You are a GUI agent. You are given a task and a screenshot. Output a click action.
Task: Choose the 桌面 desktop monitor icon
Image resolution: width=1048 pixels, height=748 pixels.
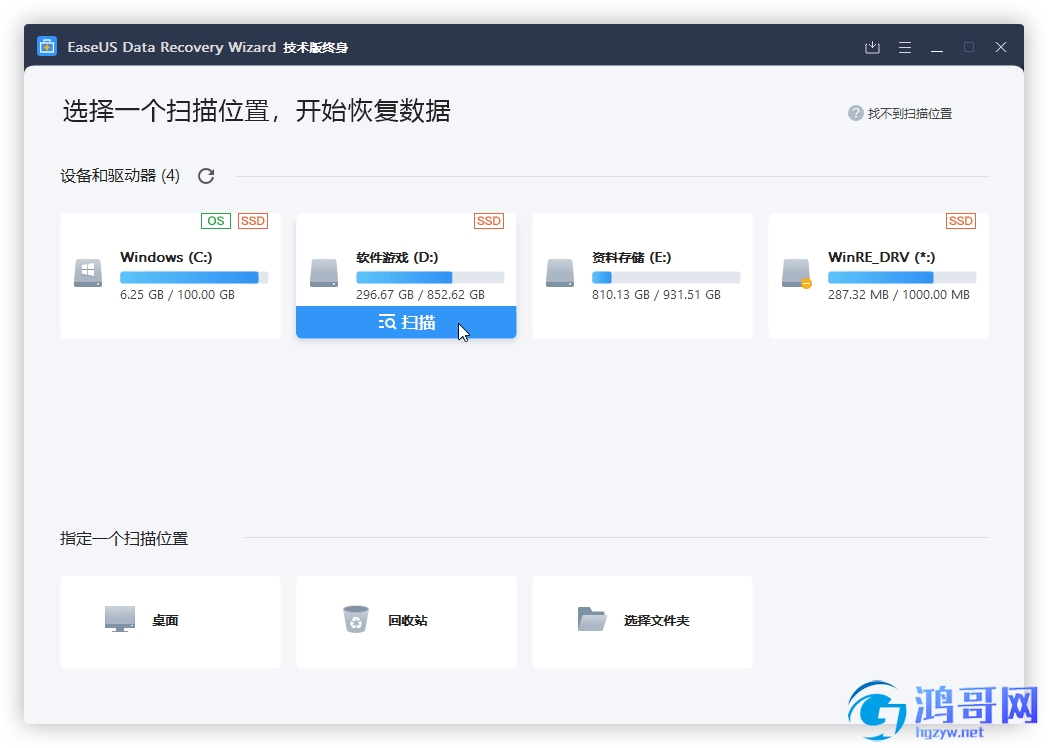120,619
